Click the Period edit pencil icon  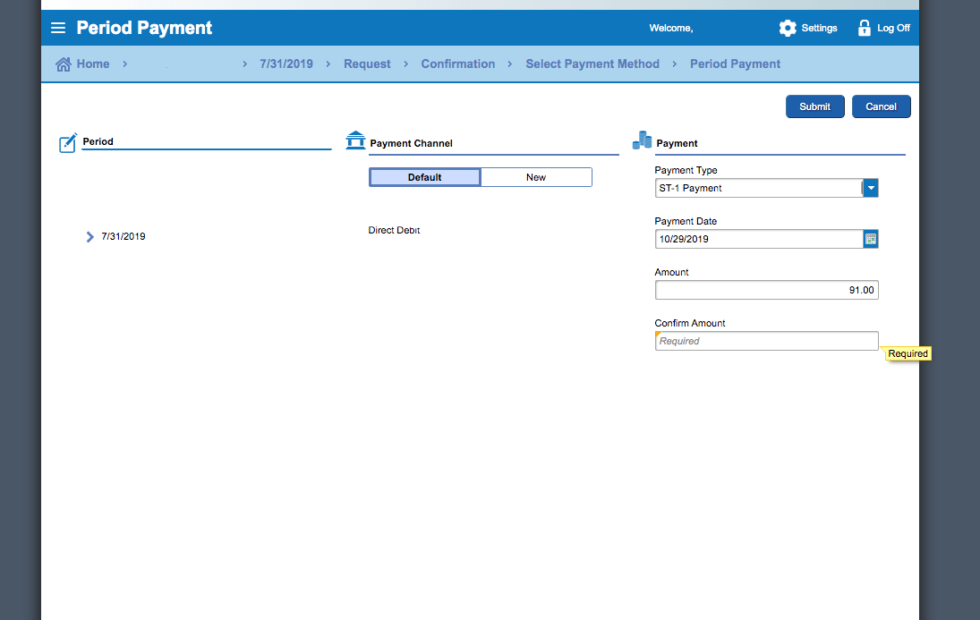pos(68,143)
